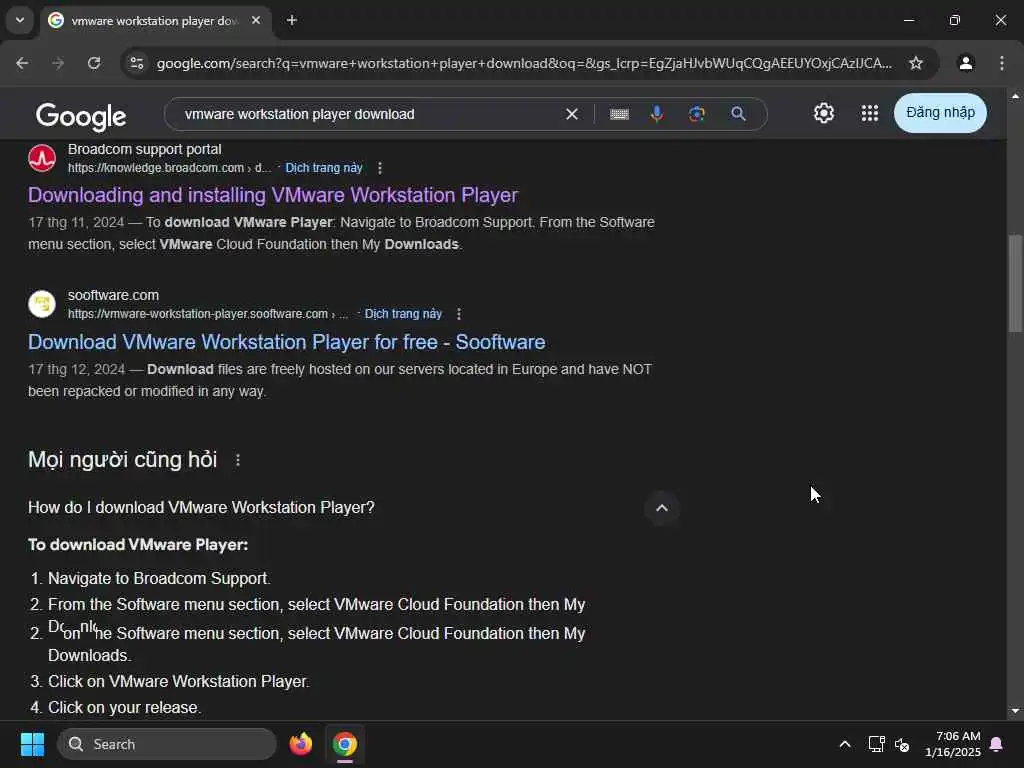This screenshot has height=768, width=1024.
Task: Open site information icon in address bar
Action: tap(137, 63)
